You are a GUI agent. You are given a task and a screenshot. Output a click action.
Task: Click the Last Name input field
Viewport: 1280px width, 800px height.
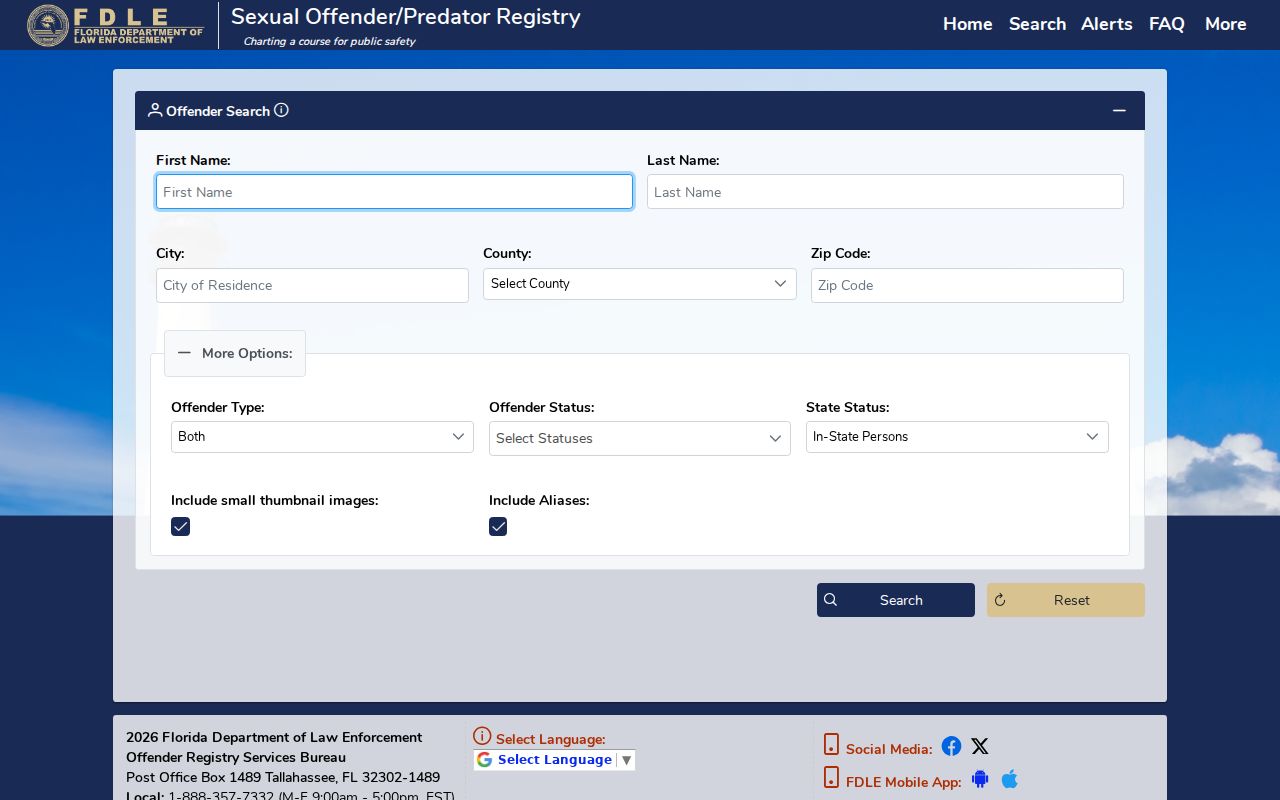(x=885, y=192)
